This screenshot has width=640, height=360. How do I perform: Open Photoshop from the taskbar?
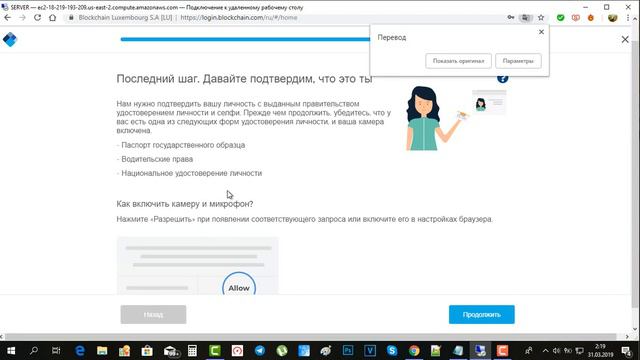point(348,351)
